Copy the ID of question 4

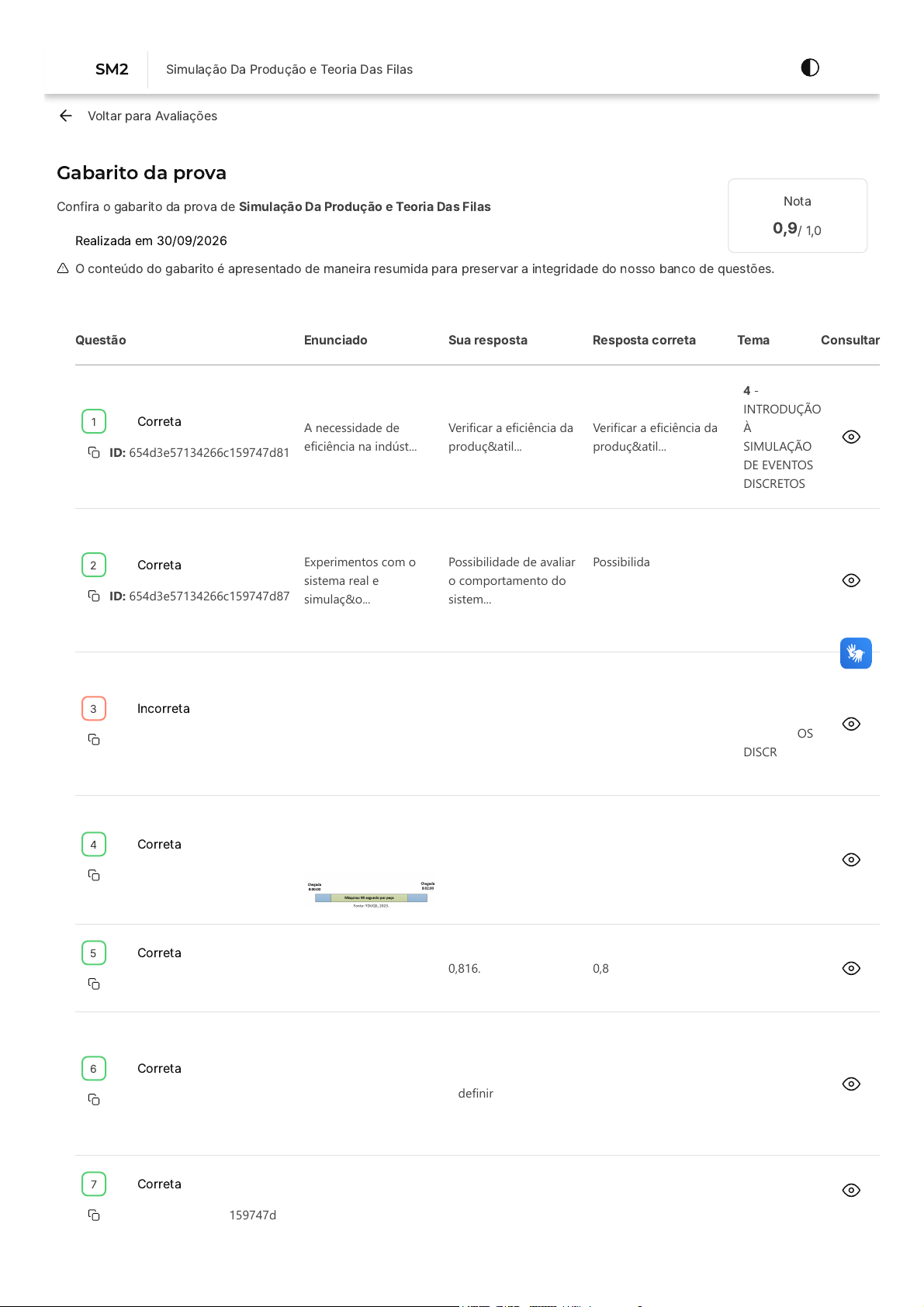pos(94,875)
